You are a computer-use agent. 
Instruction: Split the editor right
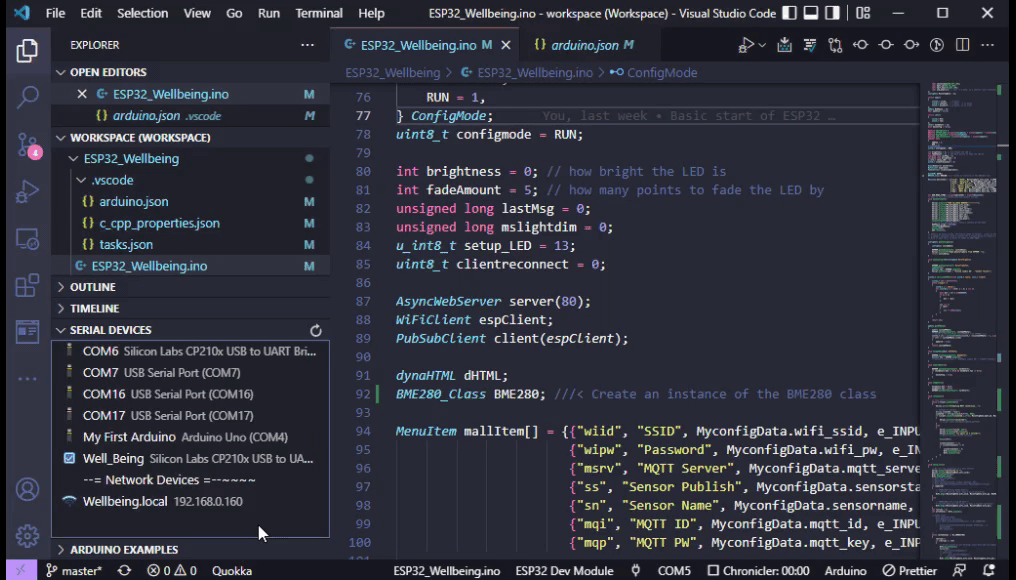(962, 45)
